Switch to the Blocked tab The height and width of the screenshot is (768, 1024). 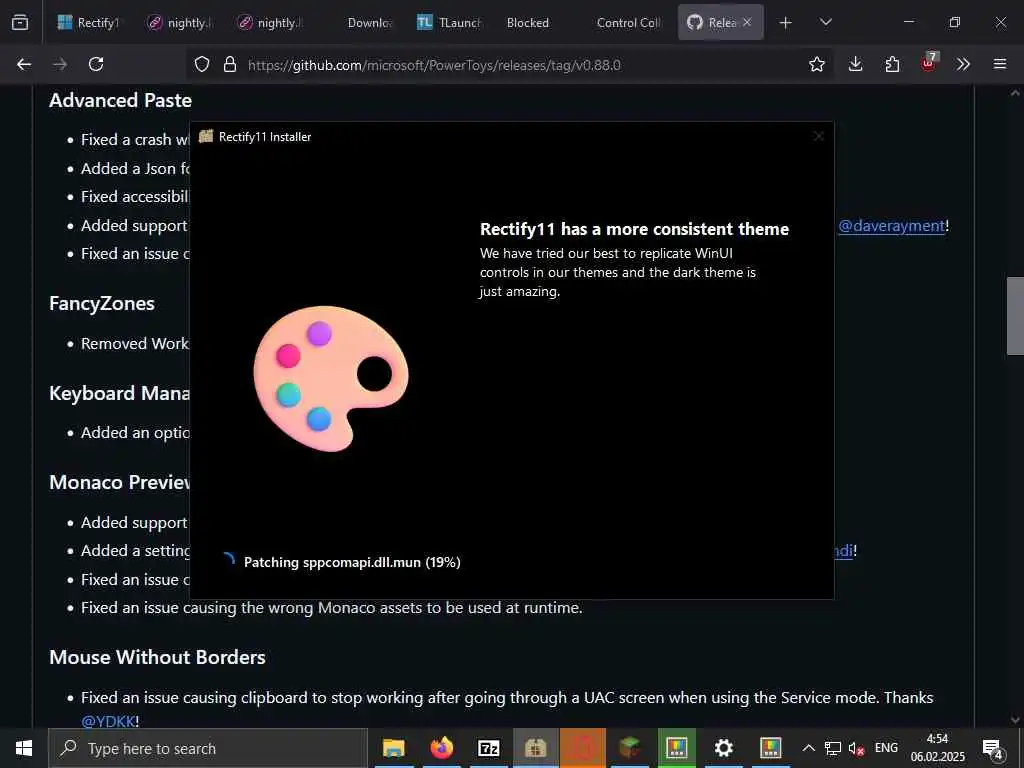tap(528, 22)
